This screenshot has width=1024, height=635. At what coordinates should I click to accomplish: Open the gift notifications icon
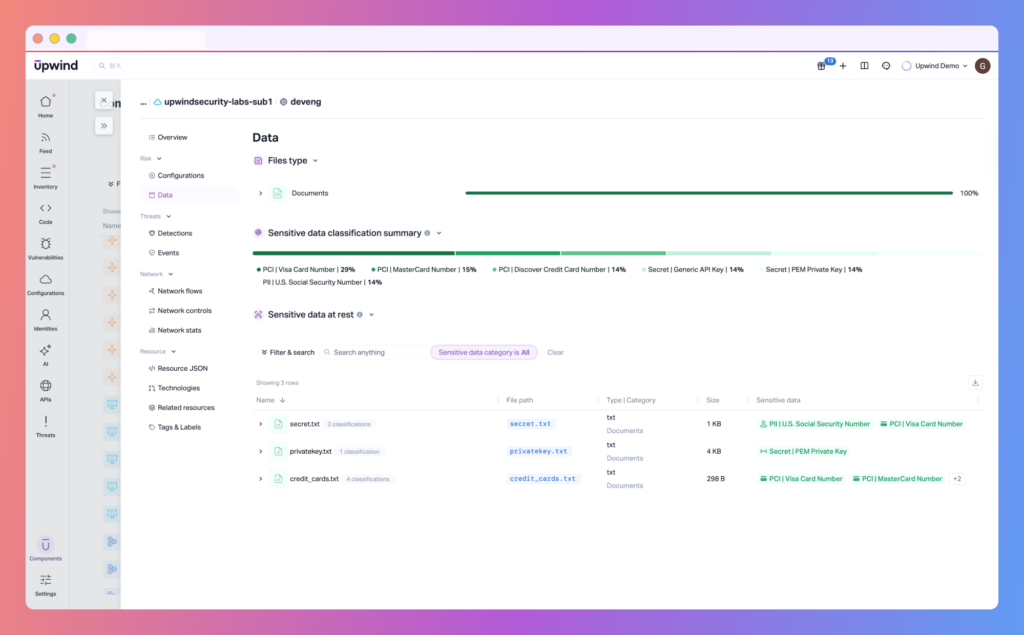point(822,66)
